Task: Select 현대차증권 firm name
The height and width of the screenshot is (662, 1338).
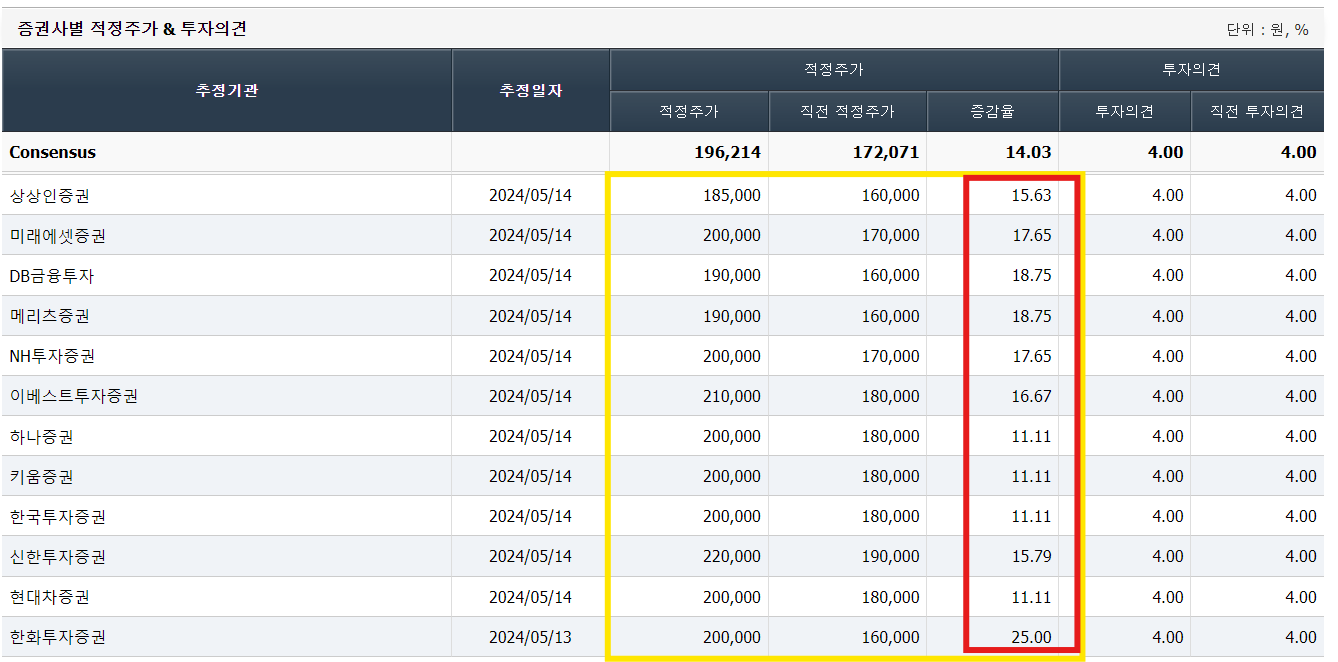Action: point(50,597)
